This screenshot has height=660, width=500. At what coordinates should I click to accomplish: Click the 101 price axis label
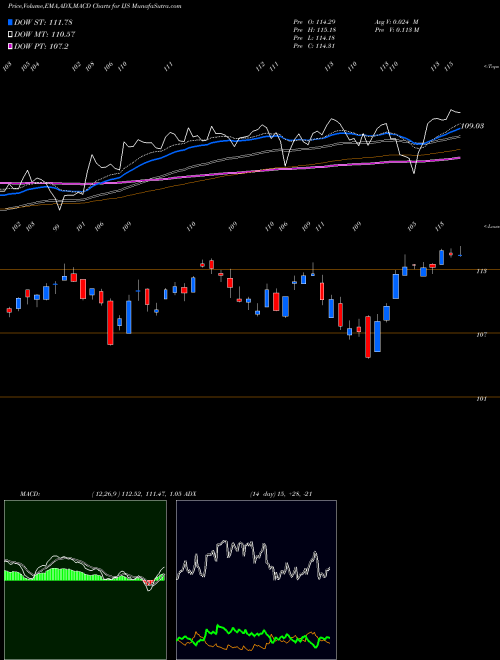pyautogui.click(x=481, y=399)
